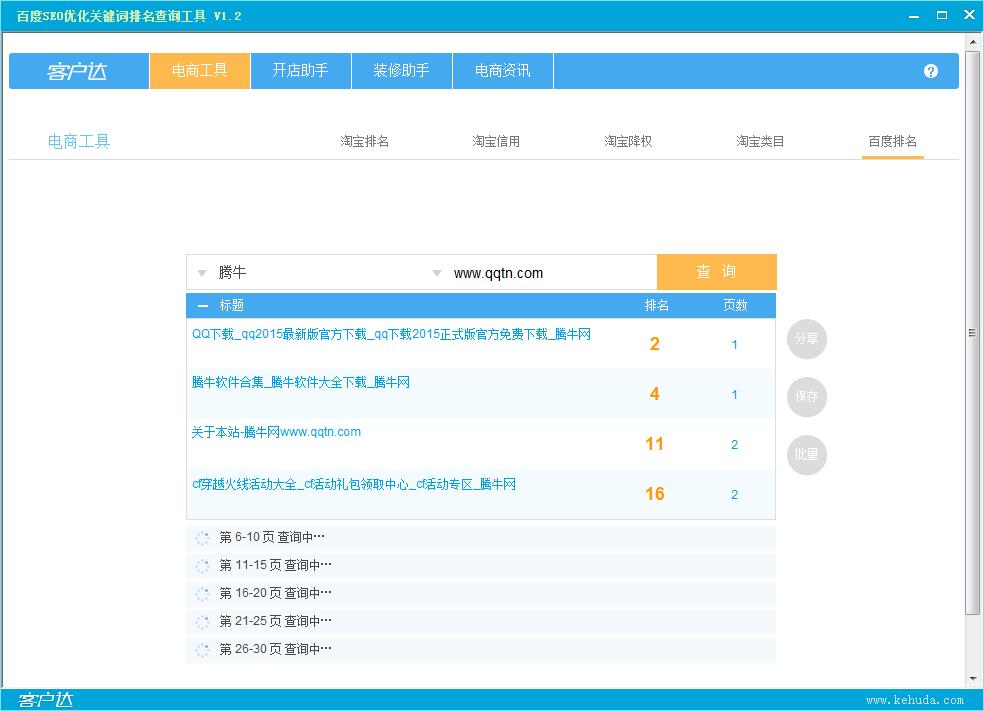Click the 客户达 logo in the bottom bar
The width and height of the screenshot is (984, 711).
[x=46, y=699]
